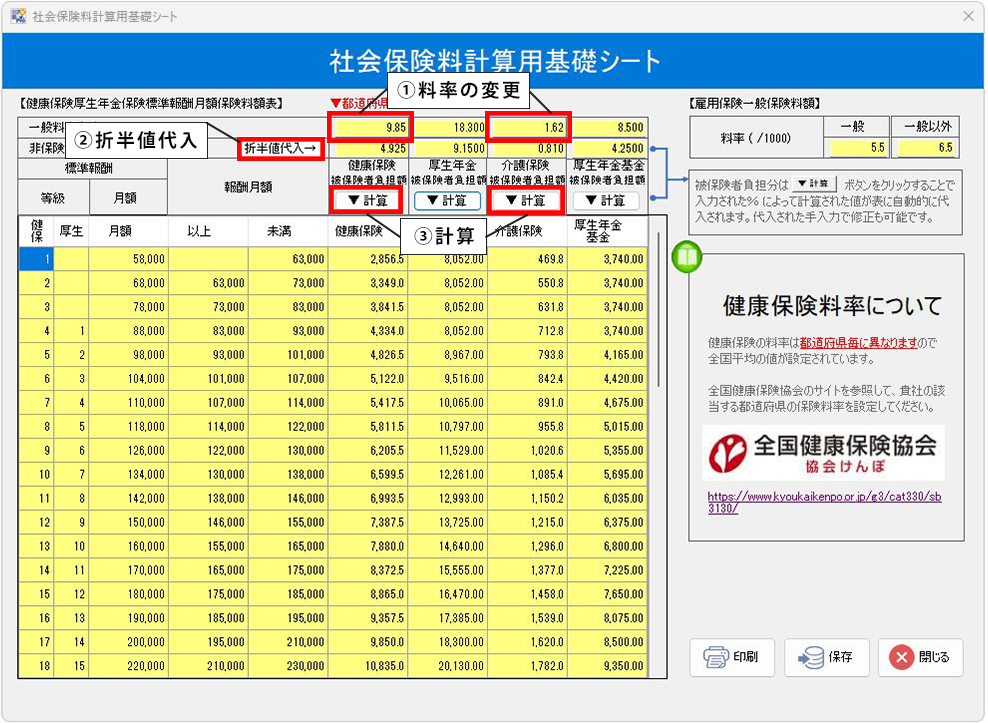Image resolution: width=988 pixels, height=723 pixels.
Task: Click the 折半値代入→ button
Action: (x=283, y=149)
